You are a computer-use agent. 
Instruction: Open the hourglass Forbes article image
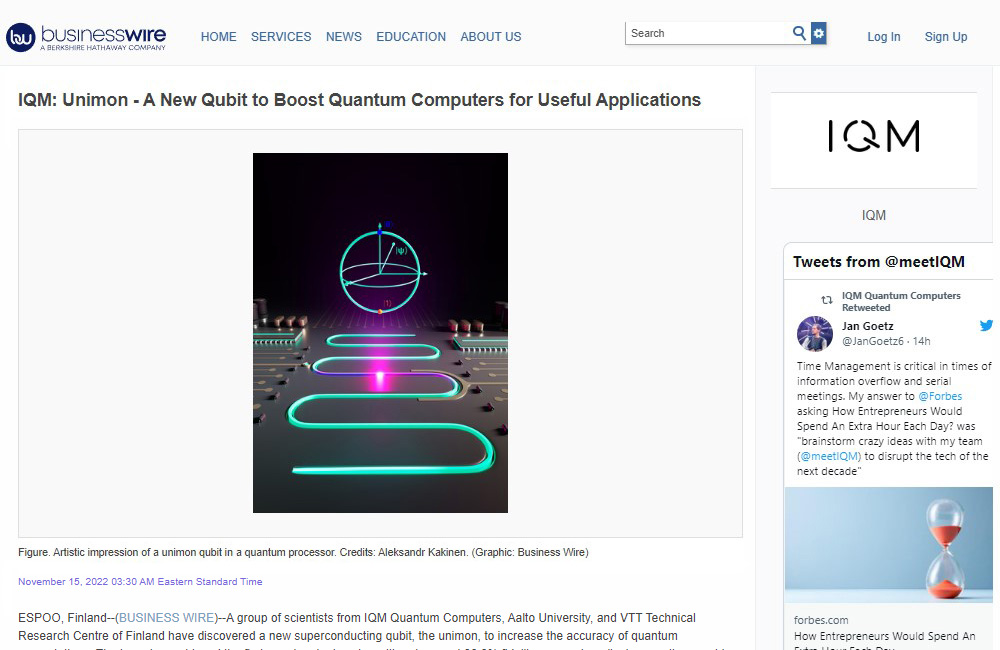click(889, 545)
